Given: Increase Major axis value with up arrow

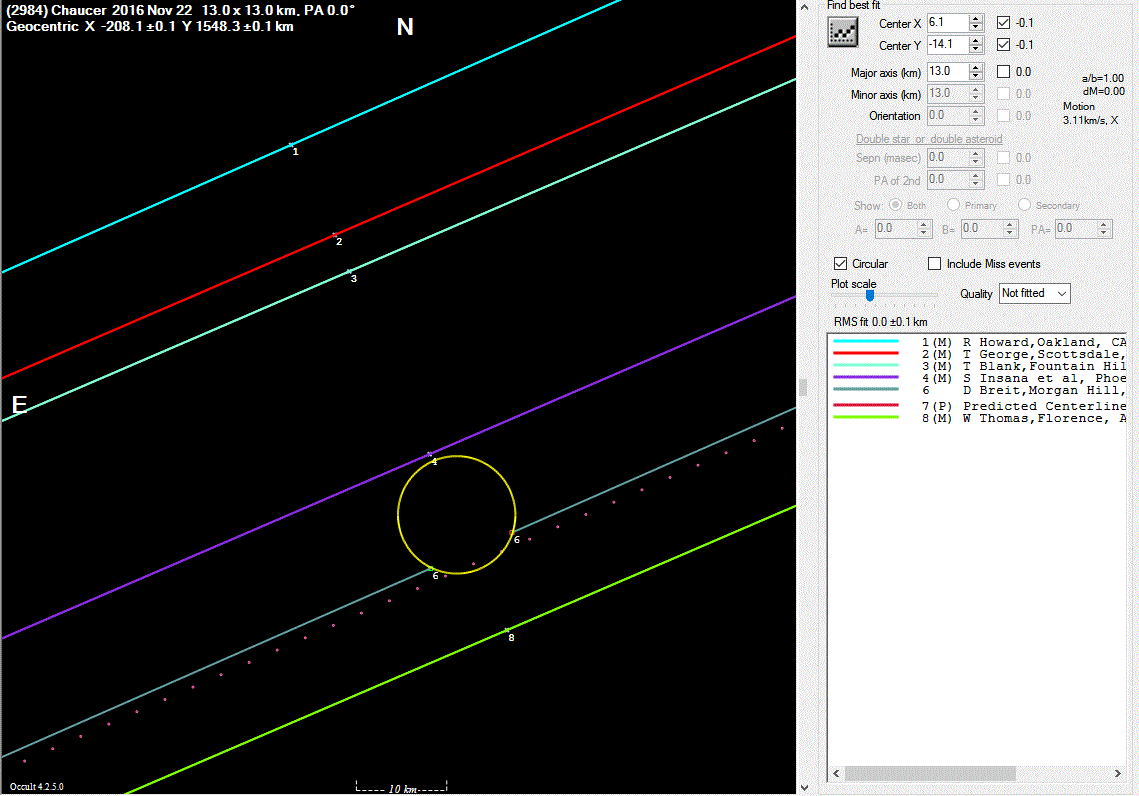Looking at the screenshot, I should pos(976,67).
